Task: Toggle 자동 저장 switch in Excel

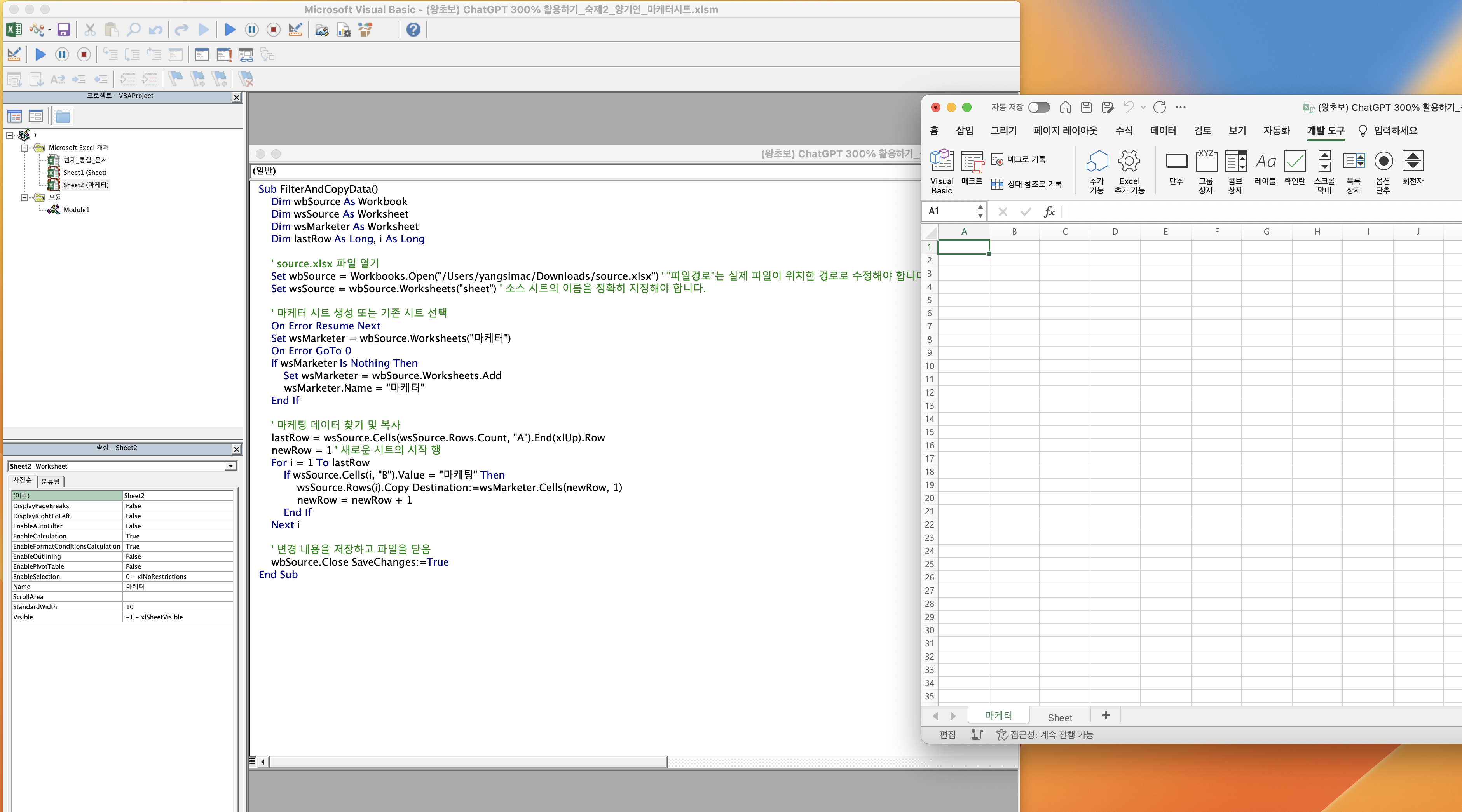Action: click(x=1039, y=107)
